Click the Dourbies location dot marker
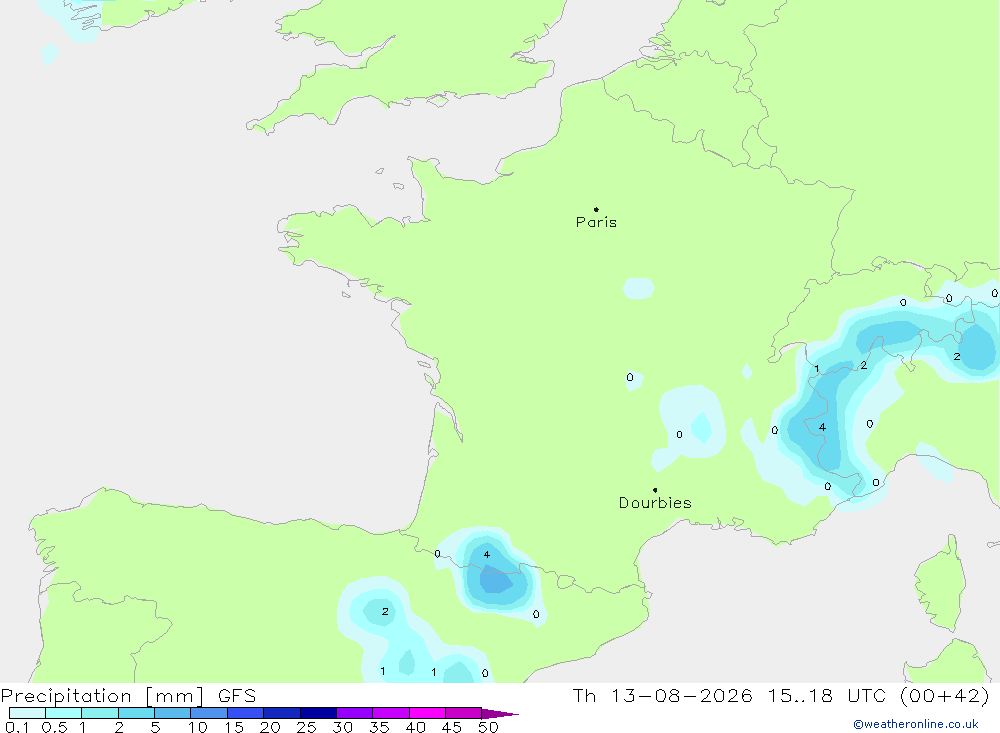 click(655, 490)
